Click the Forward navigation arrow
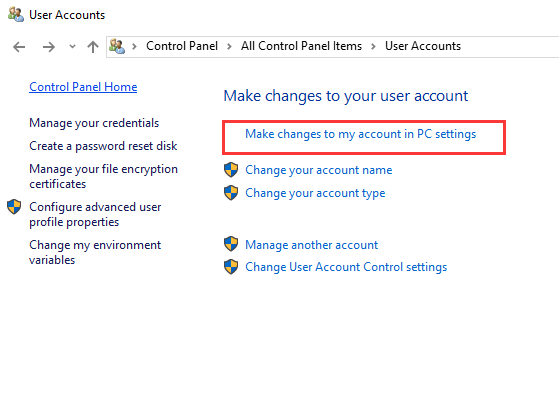 click(49, 47)
